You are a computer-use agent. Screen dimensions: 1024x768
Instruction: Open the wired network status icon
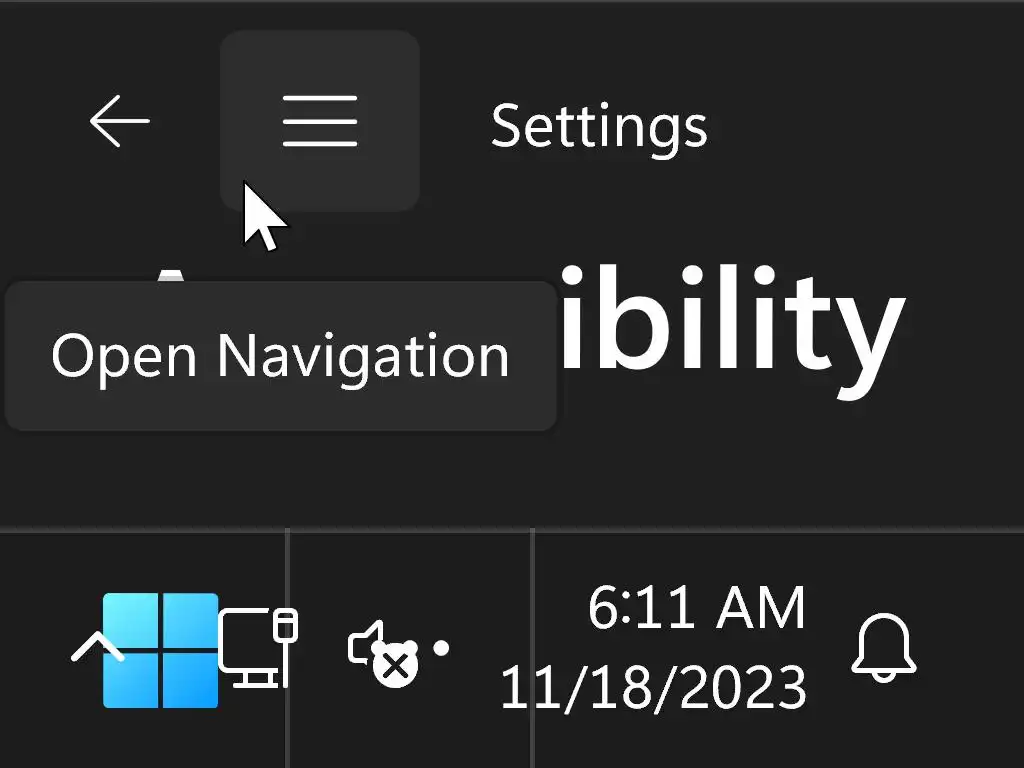point(258,648)
